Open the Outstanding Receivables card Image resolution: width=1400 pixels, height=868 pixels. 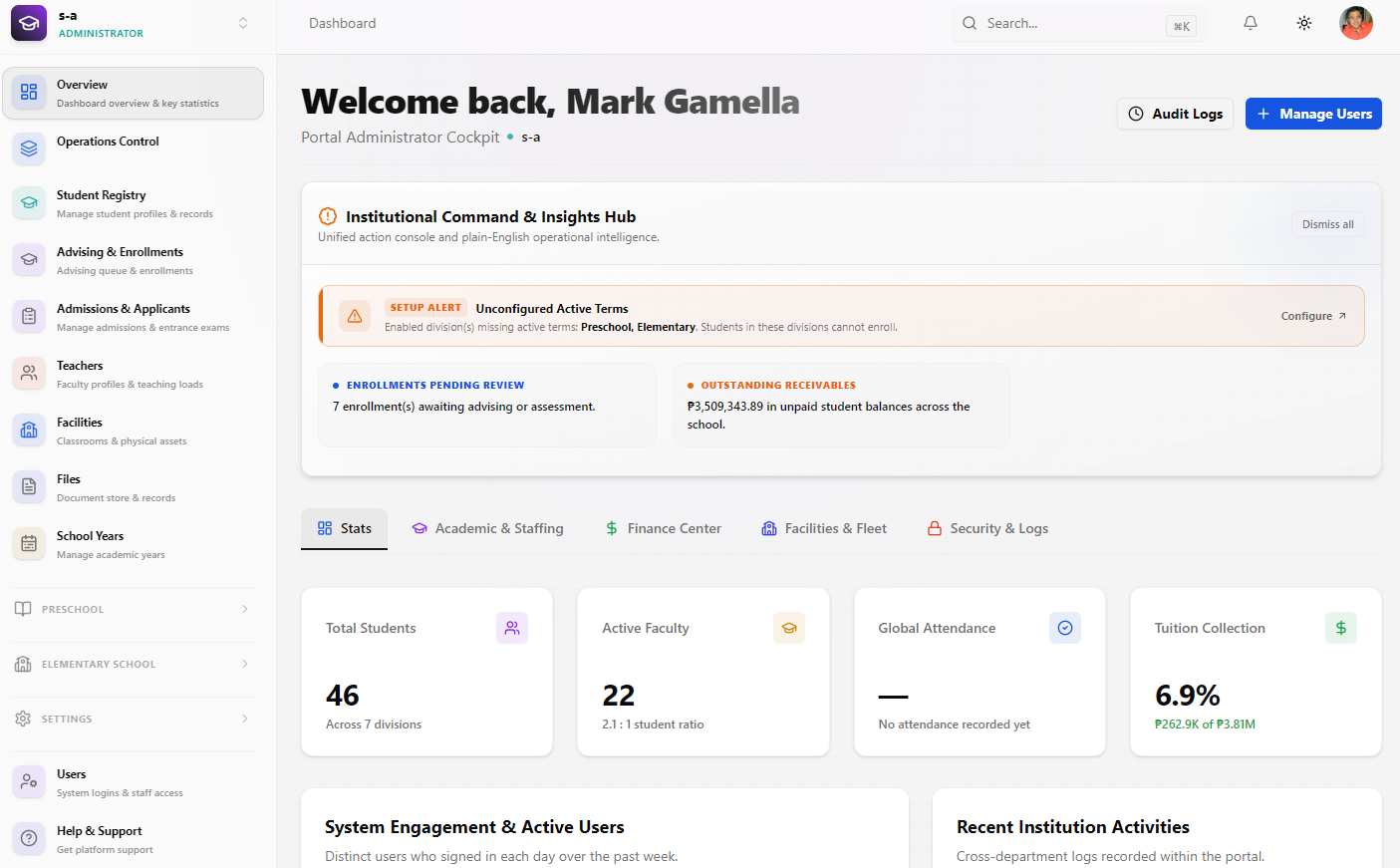[x=841, y=405]
